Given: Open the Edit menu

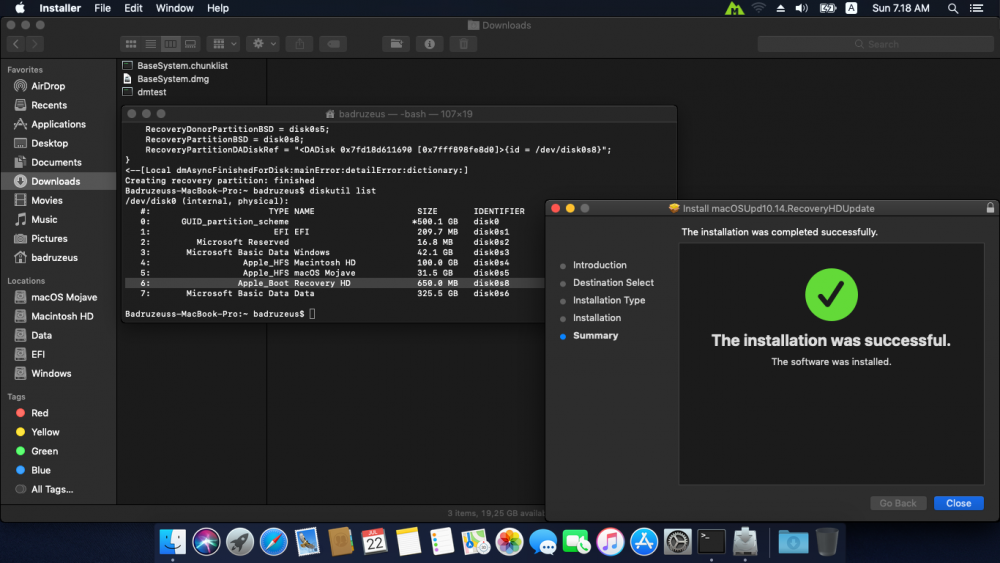Looking at the screenshot, I should pos(133,8).
